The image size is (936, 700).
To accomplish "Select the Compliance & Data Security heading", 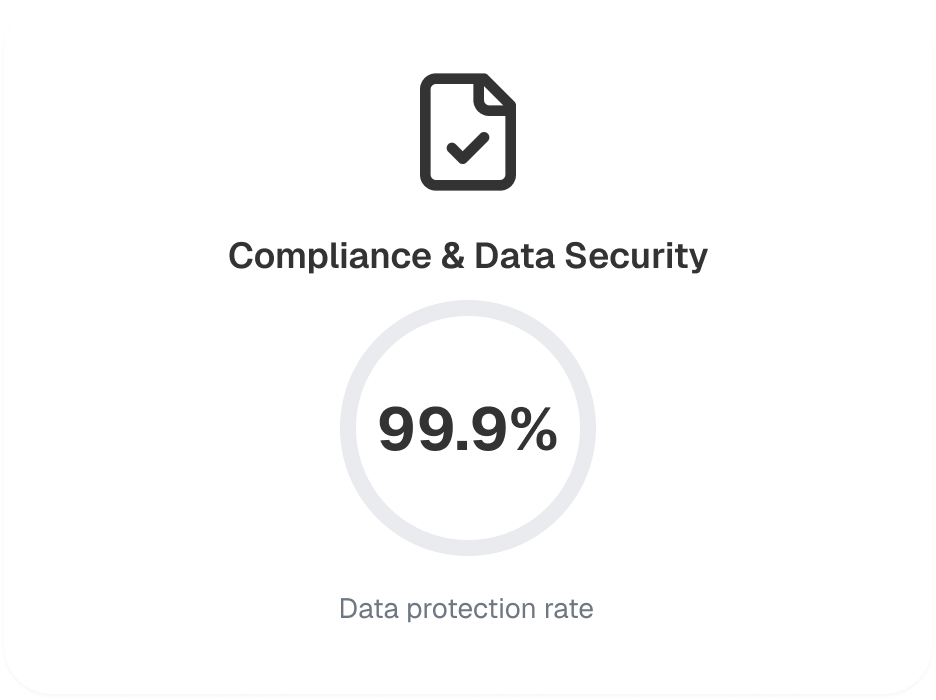I will (x=467, y=256).
